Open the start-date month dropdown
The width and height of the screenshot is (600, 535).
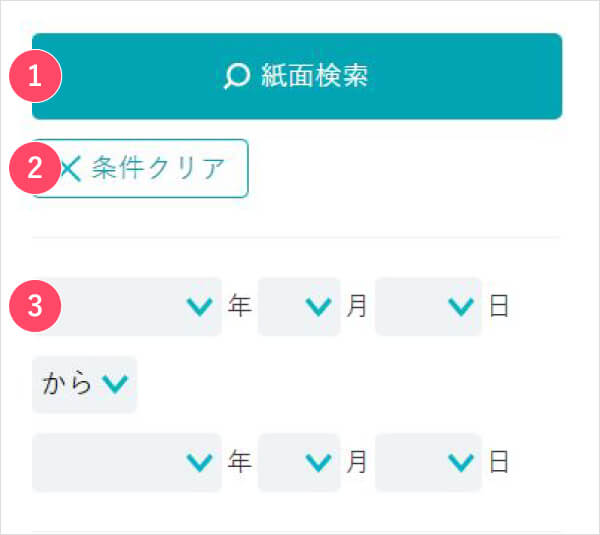point(299,307)
